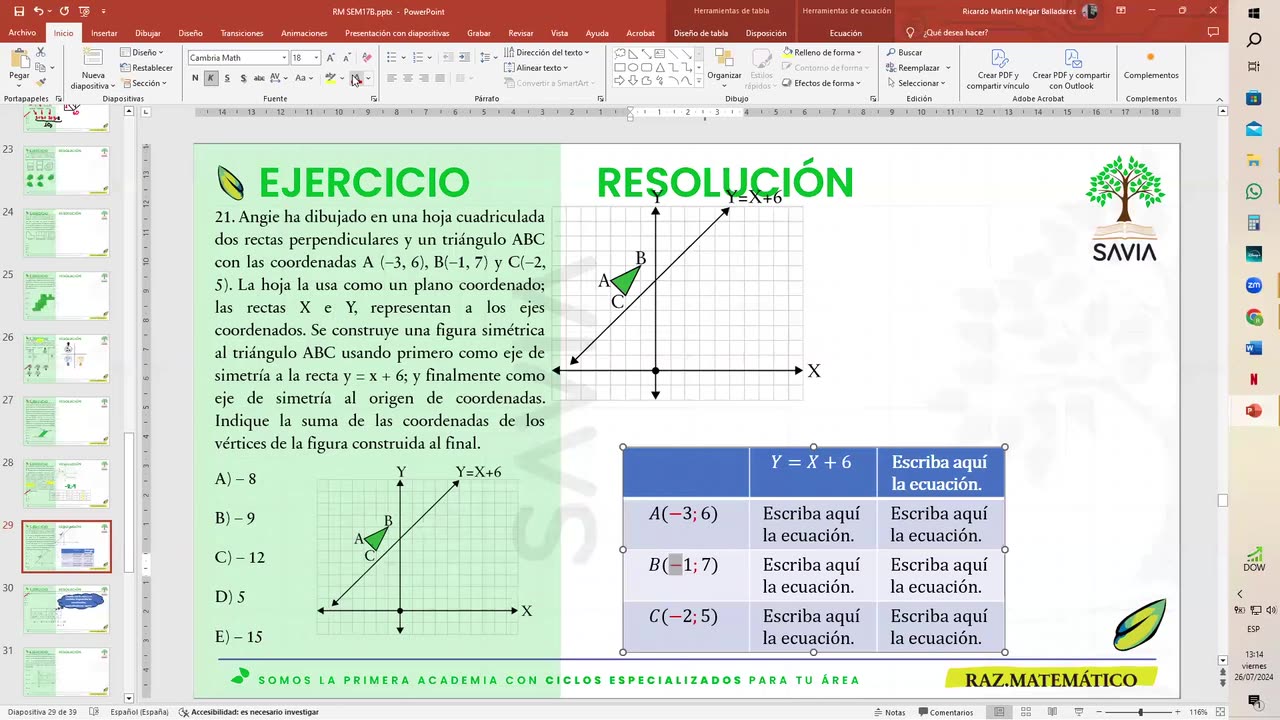Open Google Chrome from the Windows taskbar
The height and width of the screenshot is (720, 1280).
(x=1254, y=317)
